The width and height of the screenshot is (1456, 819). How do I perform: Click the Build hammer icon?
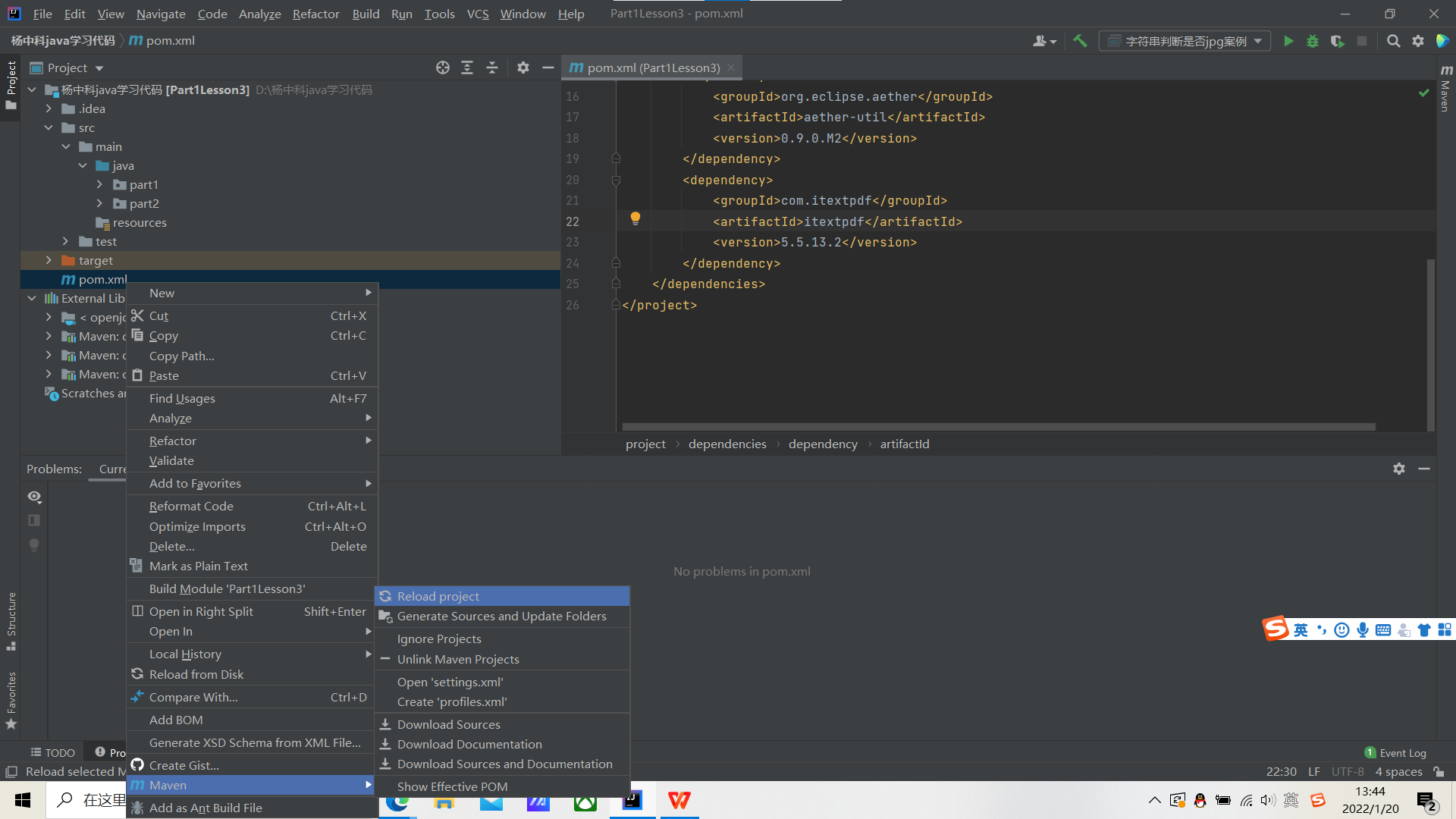point(1080,41)
